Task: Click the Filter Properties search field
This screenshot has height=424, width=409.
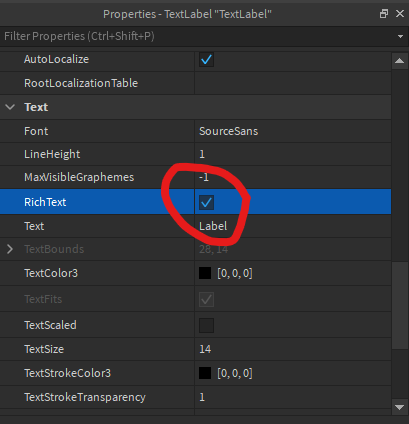Action: [197, 36]
